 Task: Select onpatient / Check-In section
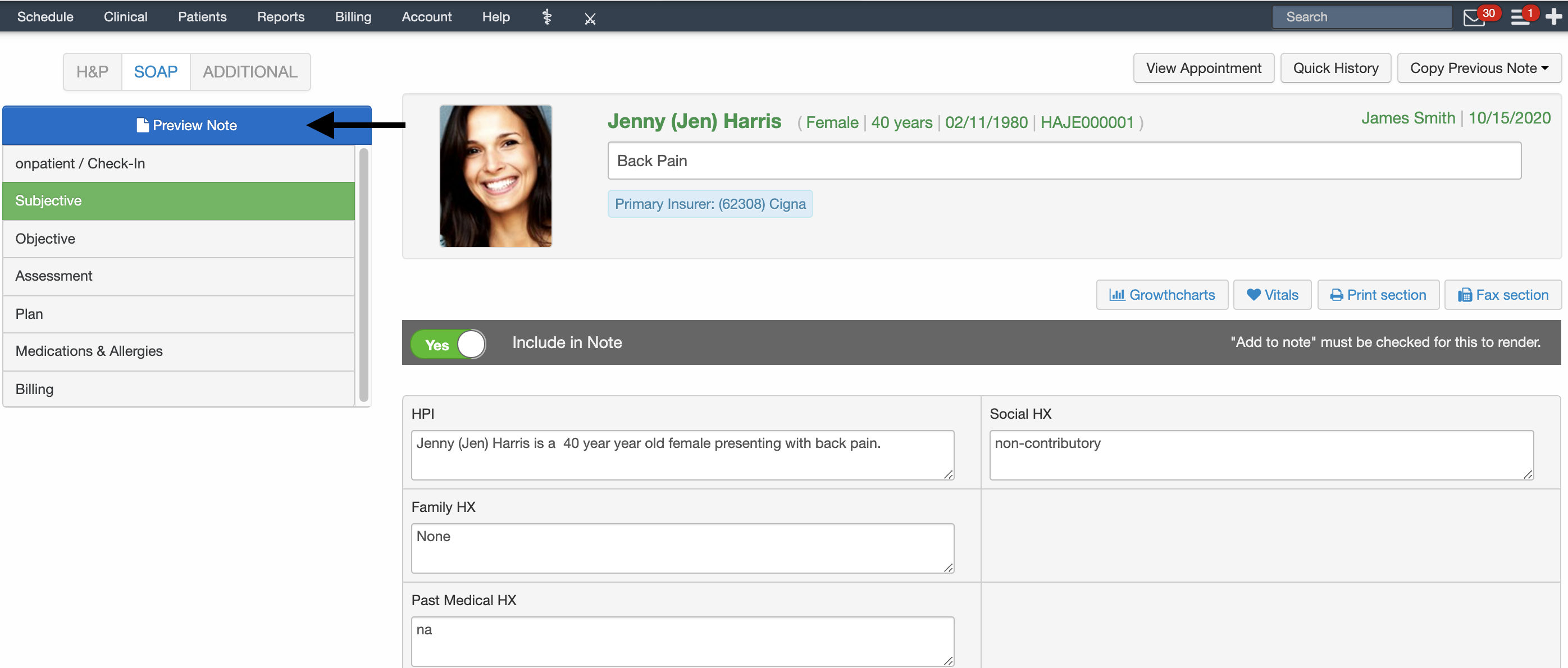click(x=179, y=163)
